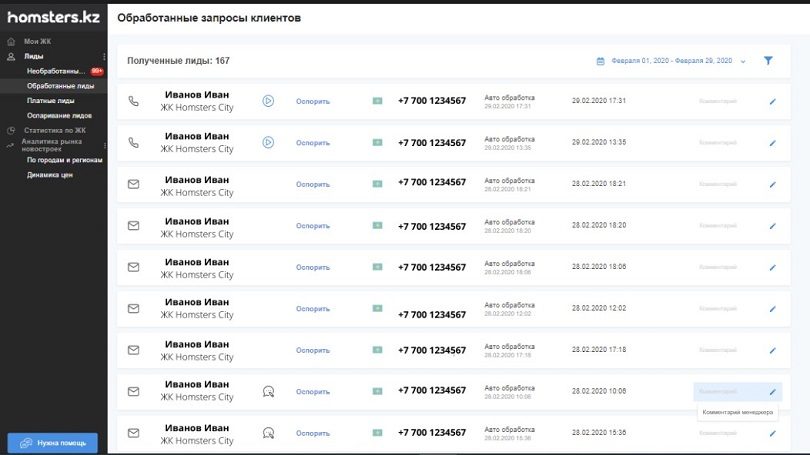810x455 pixels.
Task: Open Платные лиды in sidebar
Action: [51, 101]
